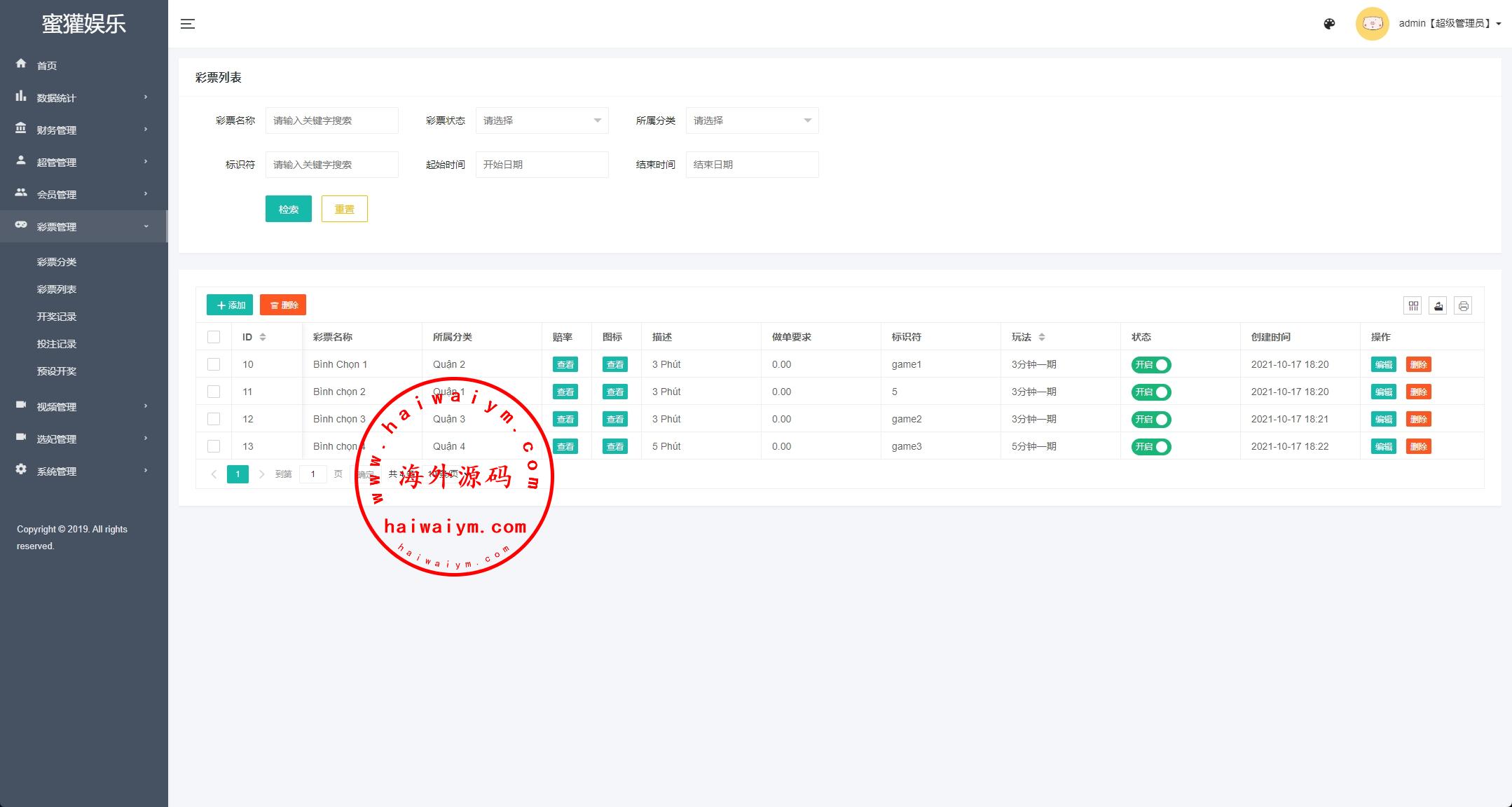Screen dimensions: 1512x807
Task: Toggle 开启 status for Bình Chọn 1
Action: tap(1151, 364)
